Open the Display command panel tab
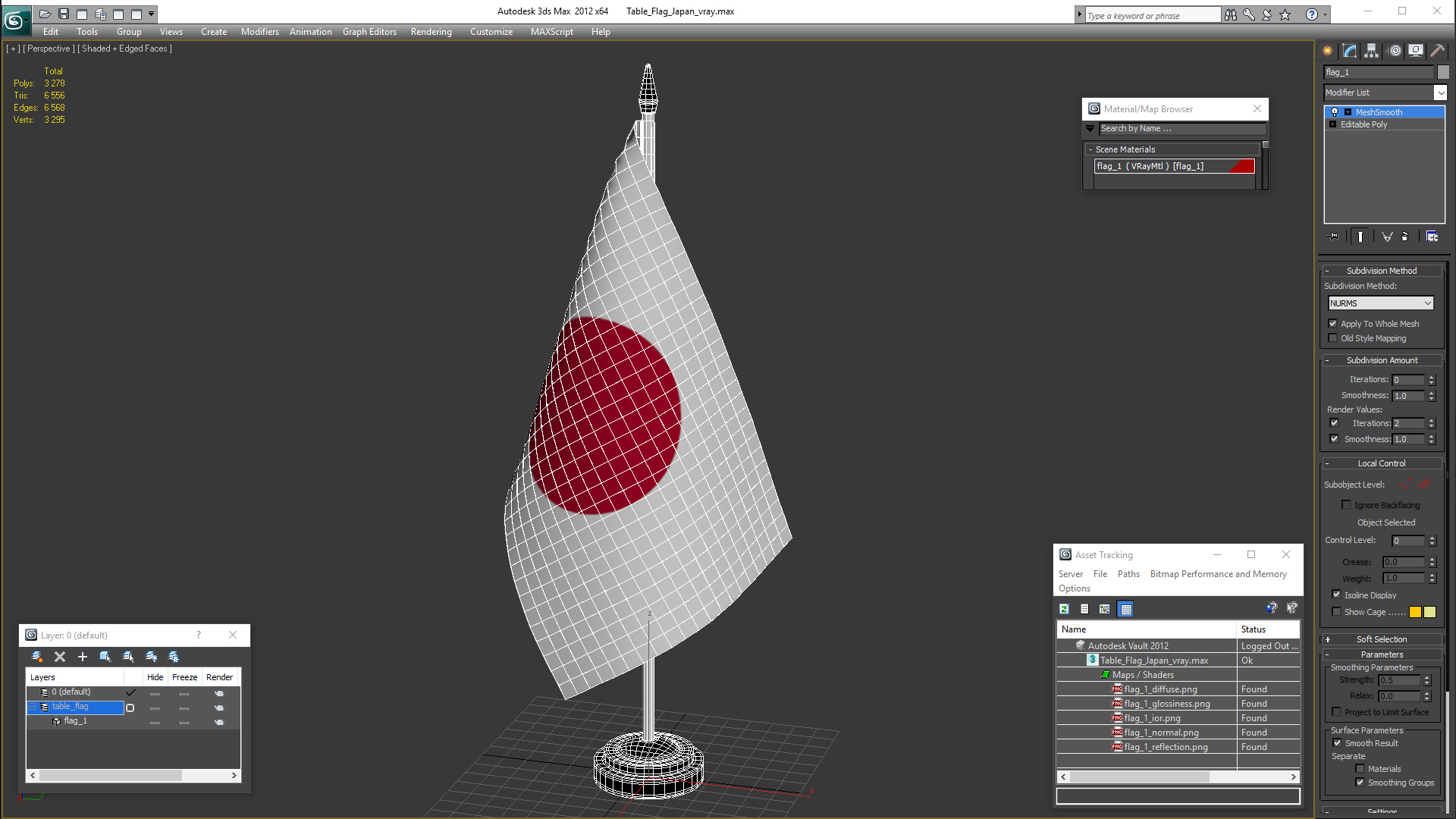This screenshot has width=1456, height=819. [x=1416, y=51]
